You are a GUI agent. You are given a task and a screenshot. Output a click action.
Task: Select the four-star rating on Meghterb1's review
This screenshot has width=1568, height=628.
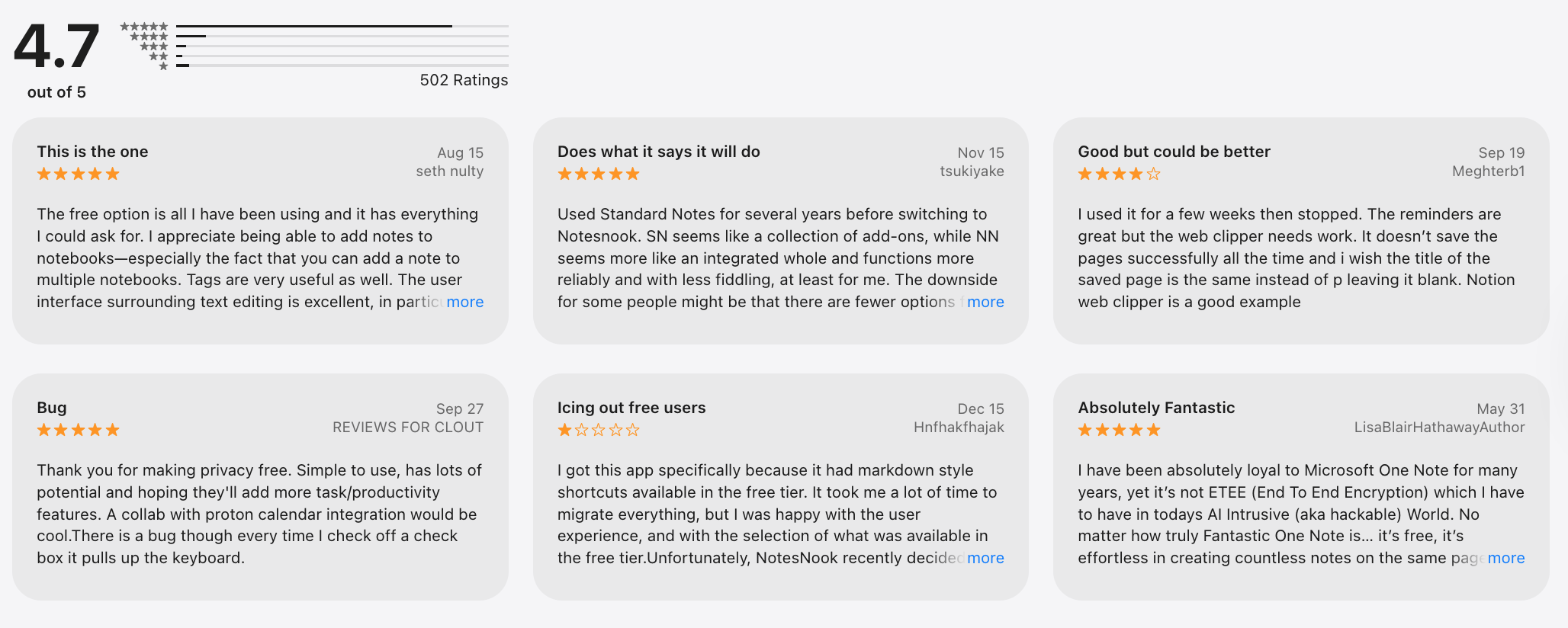(1118, 174)
